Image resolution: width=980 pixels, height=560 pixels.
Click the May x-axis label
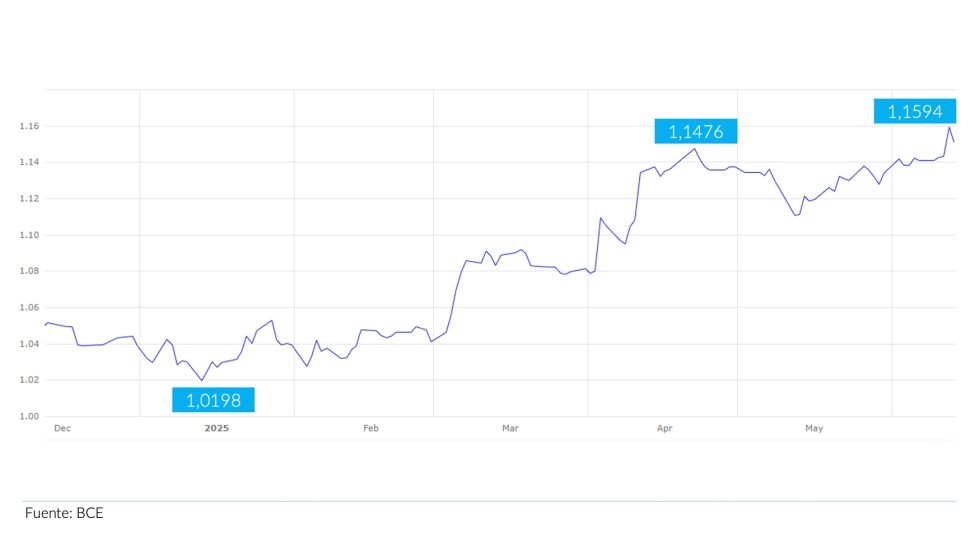[814, 428]
